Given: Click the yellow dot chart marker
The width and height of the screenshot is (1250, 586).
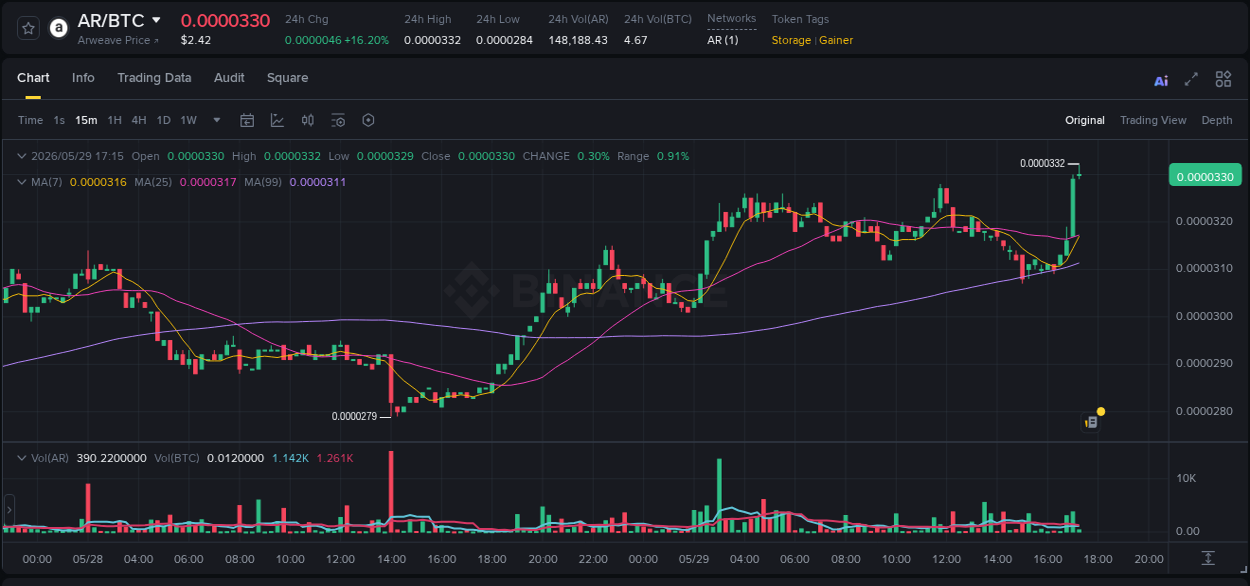Looking at the screenshot, I should click(x=1101, y=411).
